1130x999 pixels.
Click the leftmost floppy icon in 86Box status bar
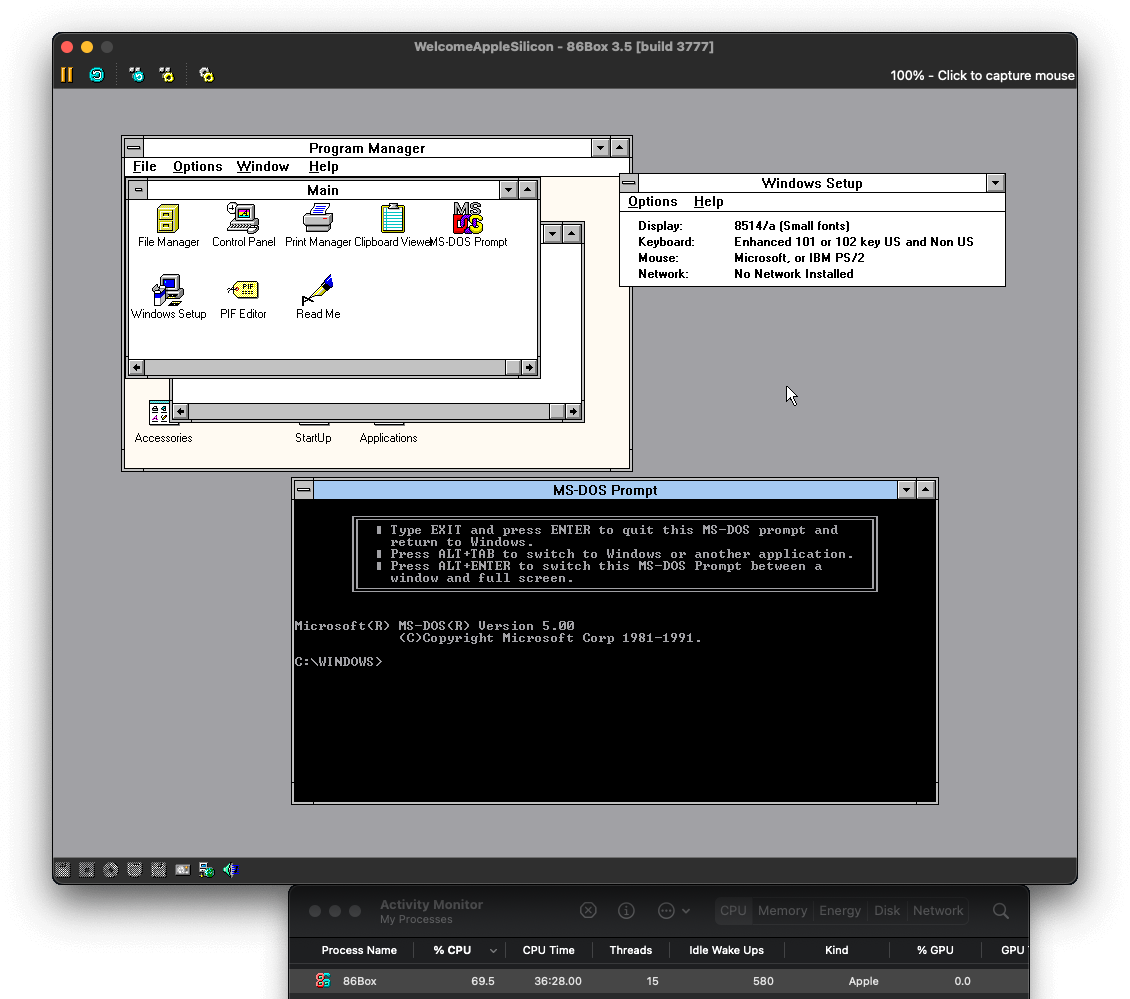tap(63, 869)
